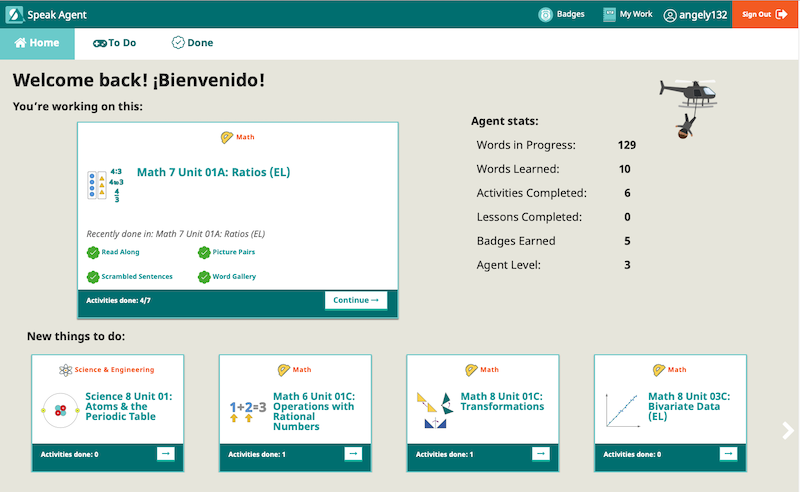Open Math 8 Unit 03C arrow button

[728, 454]
